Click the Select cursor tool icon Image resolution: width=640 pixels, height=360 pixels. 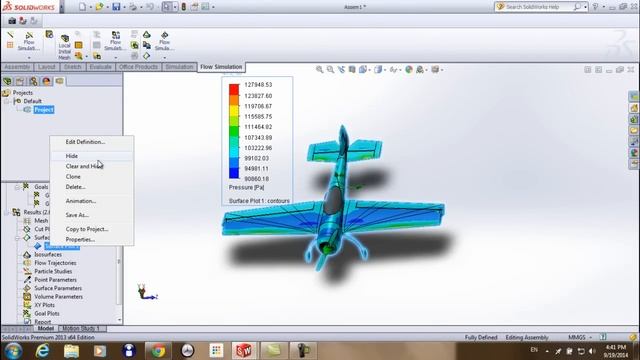pos(167,7)
